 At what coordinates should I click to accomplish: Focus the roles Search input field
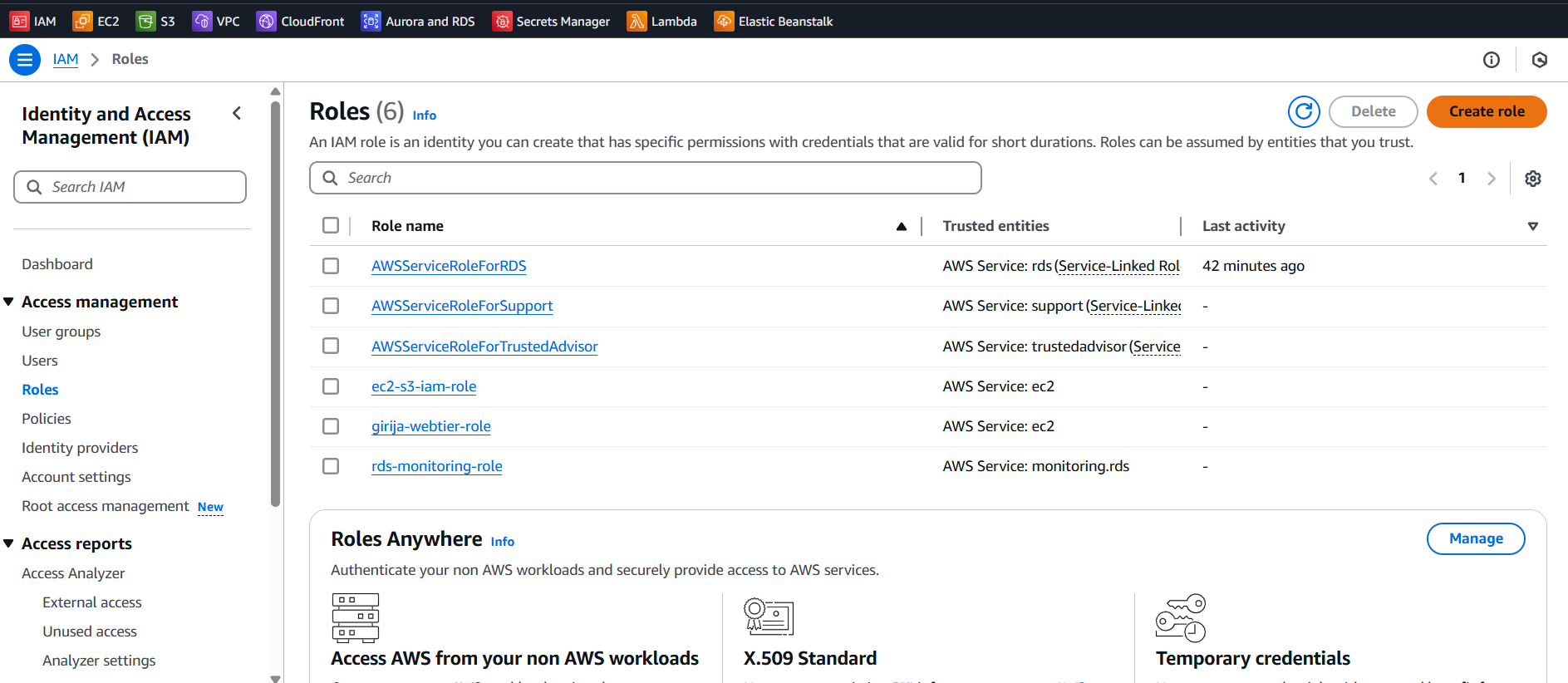(x=646, y=178)
